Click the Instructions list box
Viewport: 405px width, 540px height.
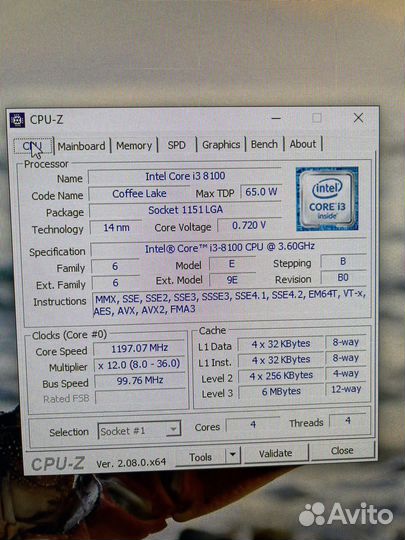pos(230,302)
